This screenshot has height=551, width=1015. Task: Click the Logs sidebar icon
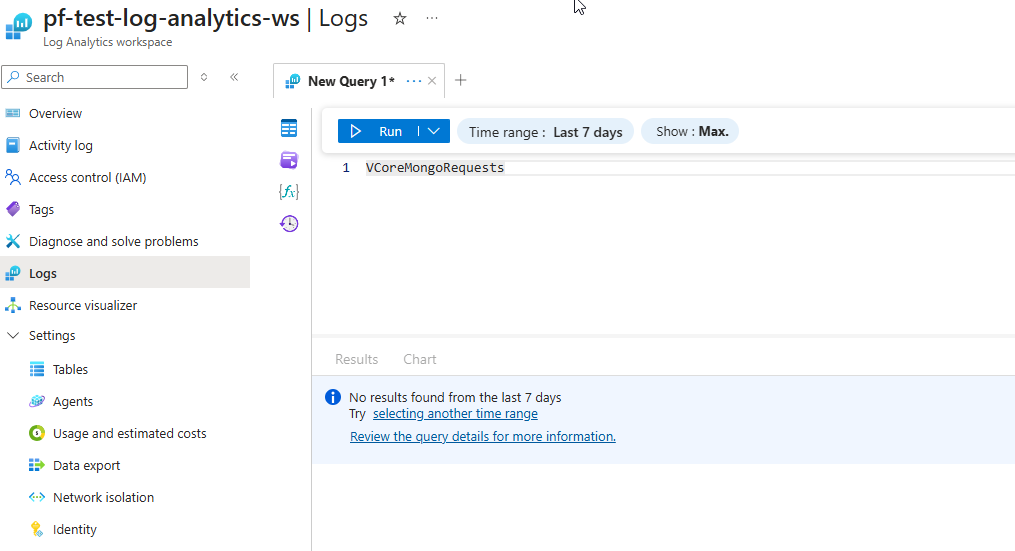click(x=12, y=273)
